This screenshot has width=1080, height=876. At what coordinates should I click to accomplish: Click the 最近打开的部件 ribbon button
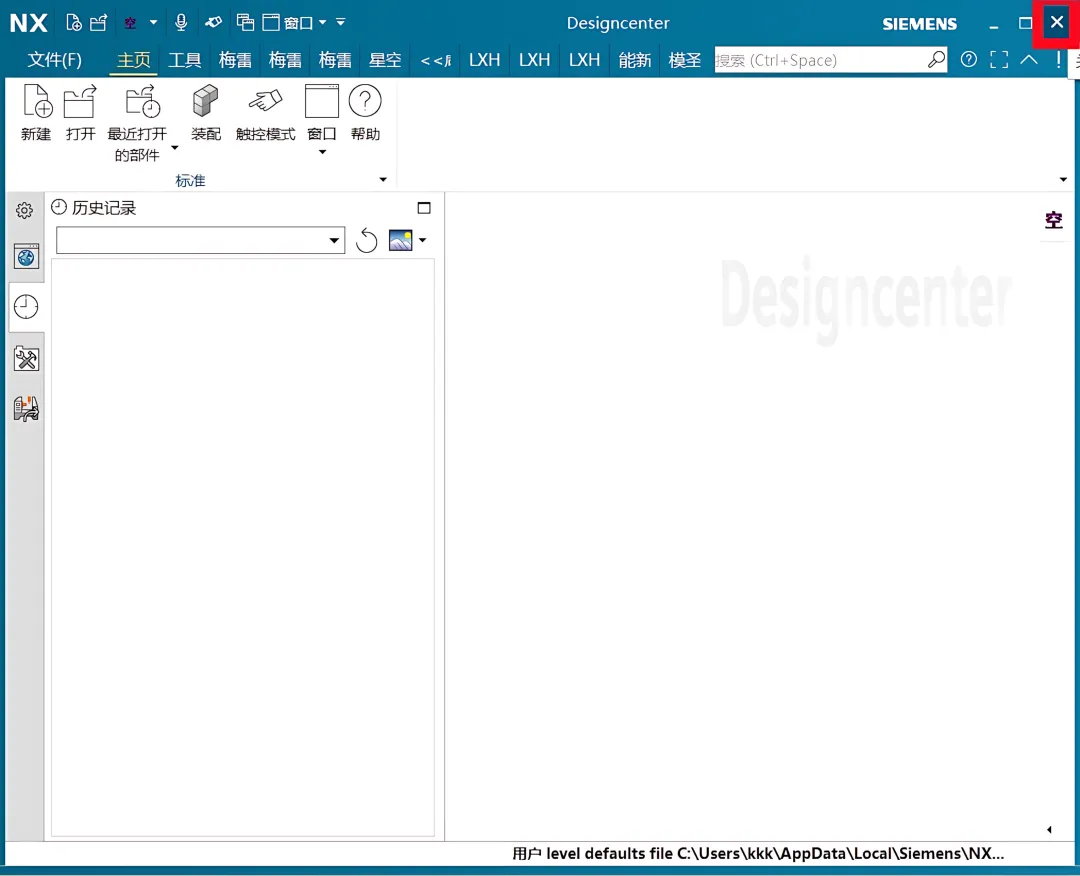click(138, 123)
